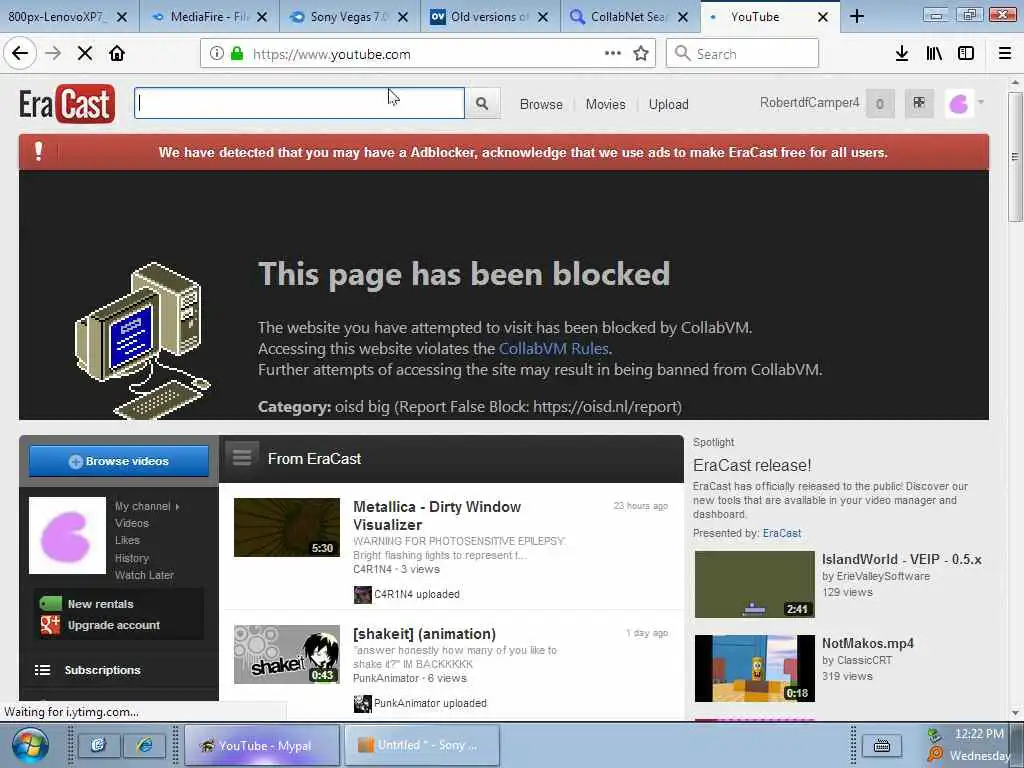This screenshot has height=768, width=1024.
Task: Open the EraCast release! spotlight heading
Action: pyautogui.click(x=752, y=466)
